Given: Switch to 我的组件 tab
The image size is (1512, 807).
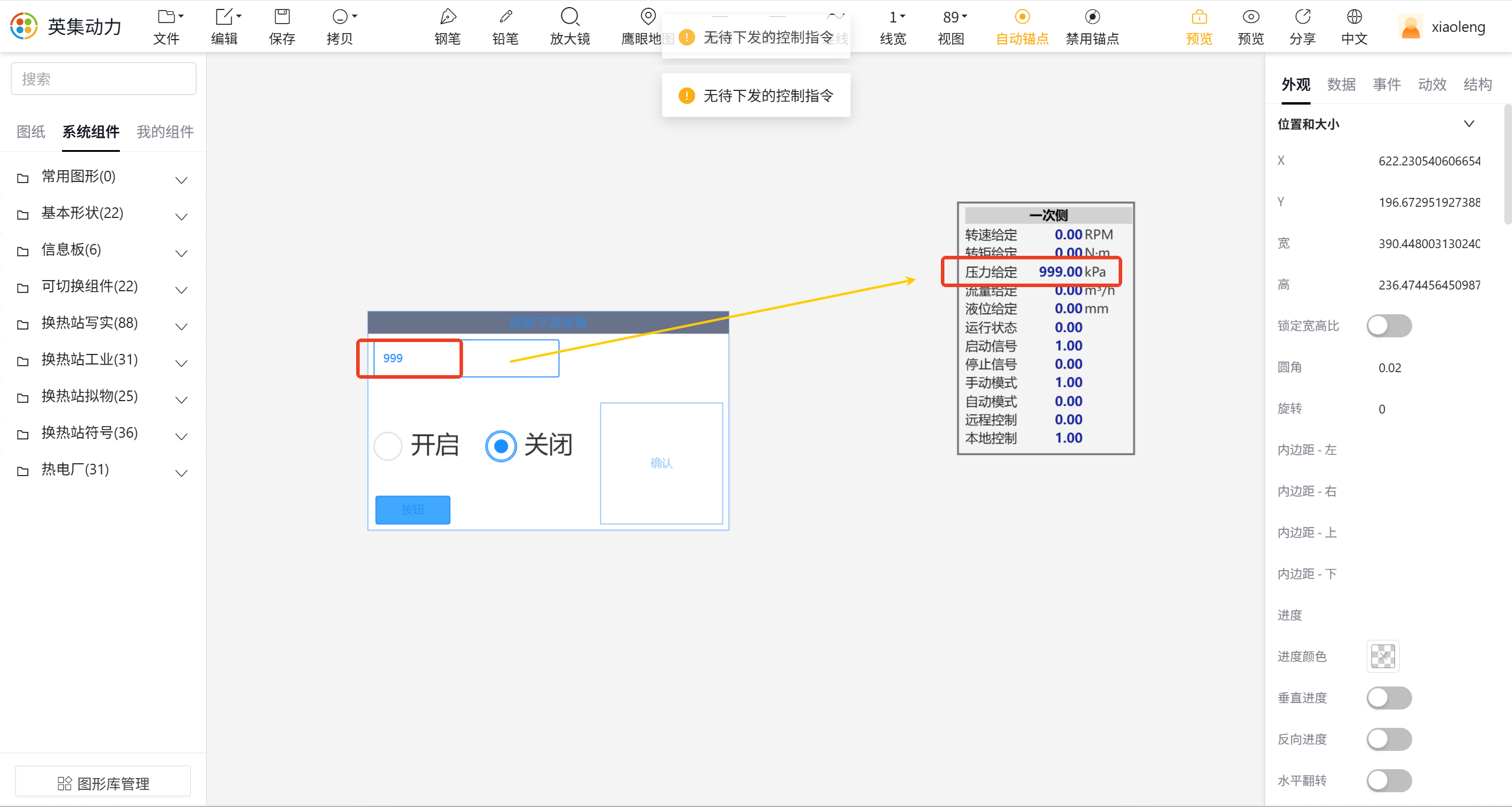Looking at the screenshot, I should coord(165,132).
